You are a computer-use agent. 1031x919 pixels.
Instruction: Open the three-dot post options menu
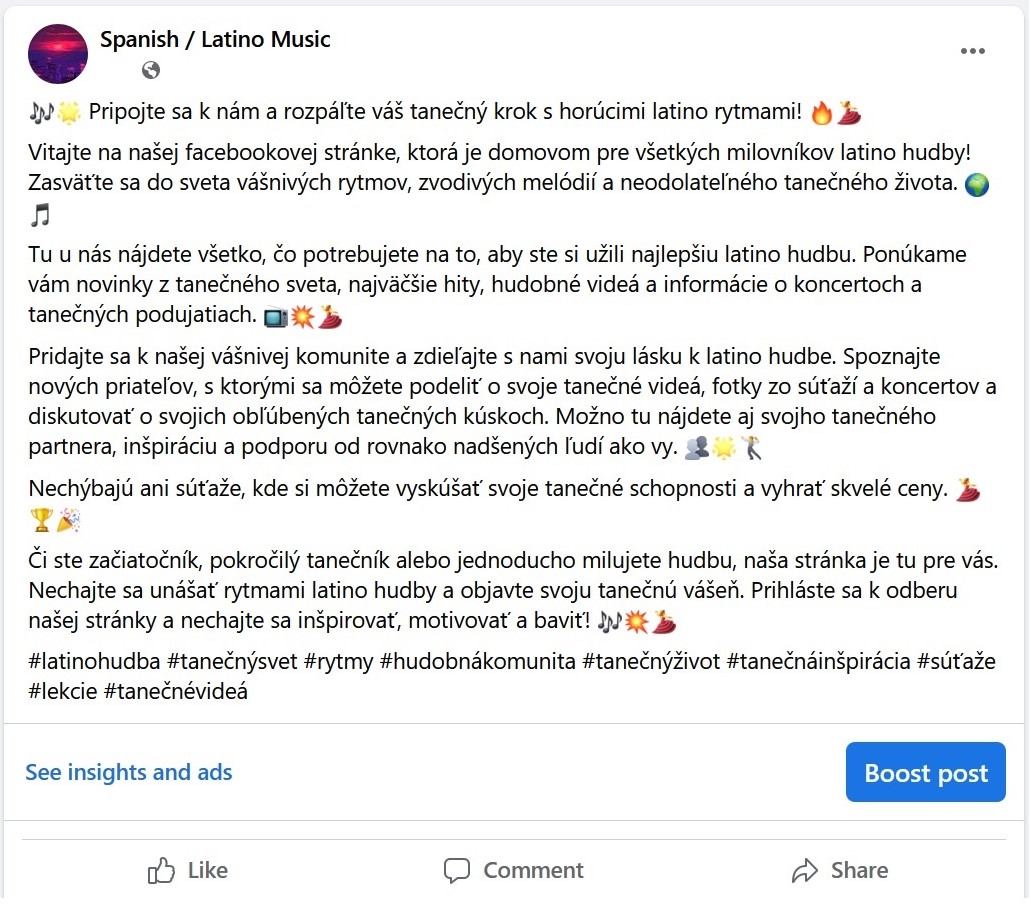tap(972, 51)
